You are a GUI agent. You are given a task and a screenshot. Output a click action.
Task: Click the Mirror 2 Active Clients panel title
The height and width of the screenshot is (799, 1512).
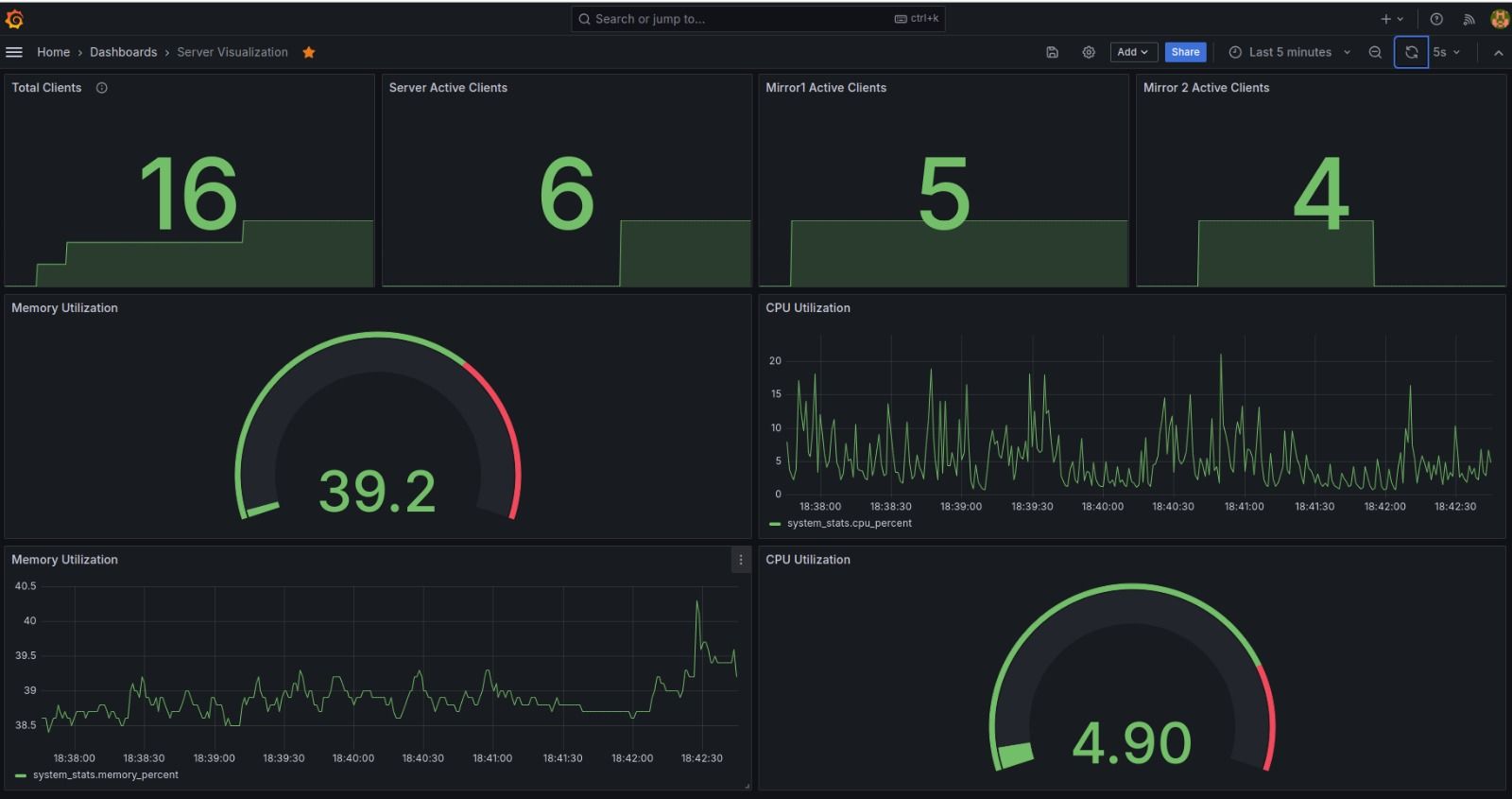1206,88
